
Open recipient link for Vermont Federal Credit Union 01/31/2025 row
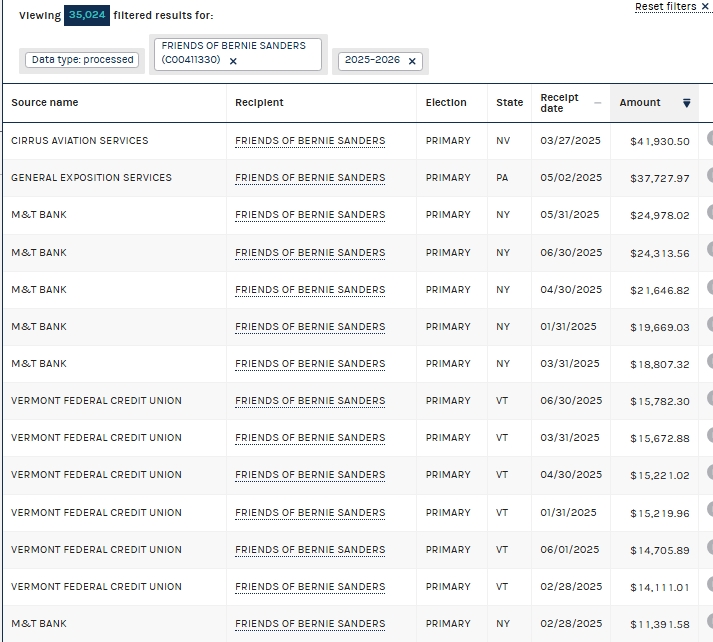tap(310, 513)
